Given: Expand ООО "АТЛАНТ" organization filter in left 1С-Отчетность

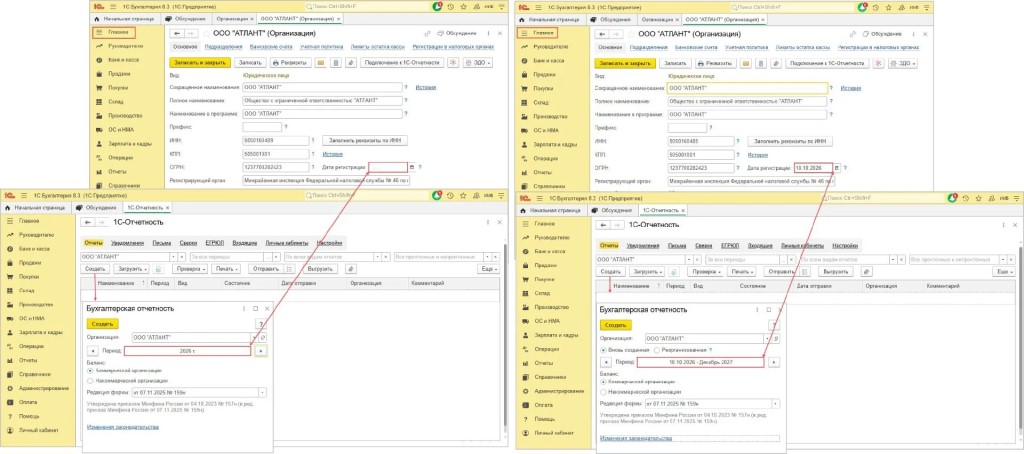Looking at the screenshot, I should pos(174,257).
